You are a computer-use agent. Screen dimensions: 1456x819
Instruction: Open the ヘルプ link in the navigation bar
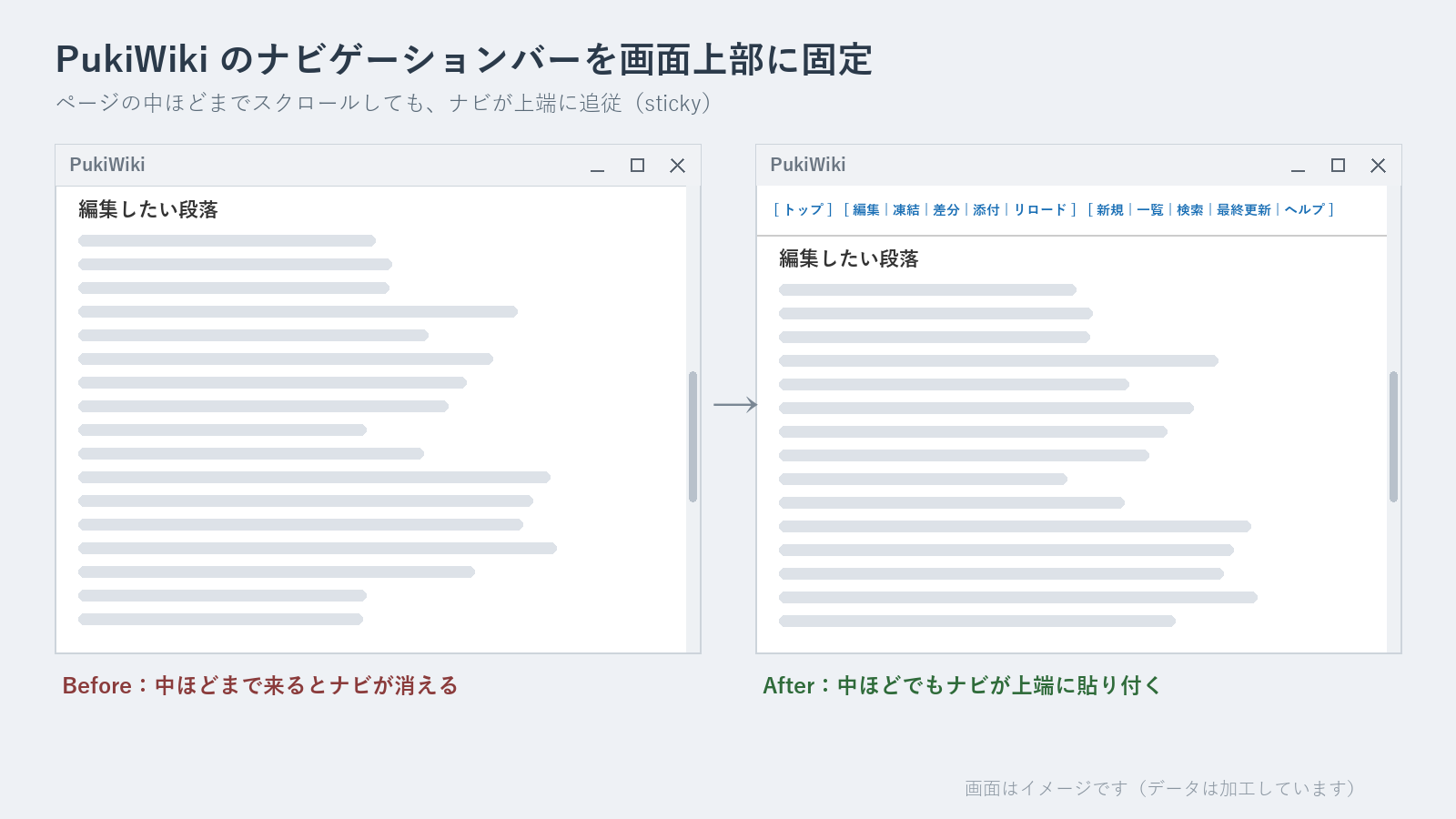(1305, 209)
